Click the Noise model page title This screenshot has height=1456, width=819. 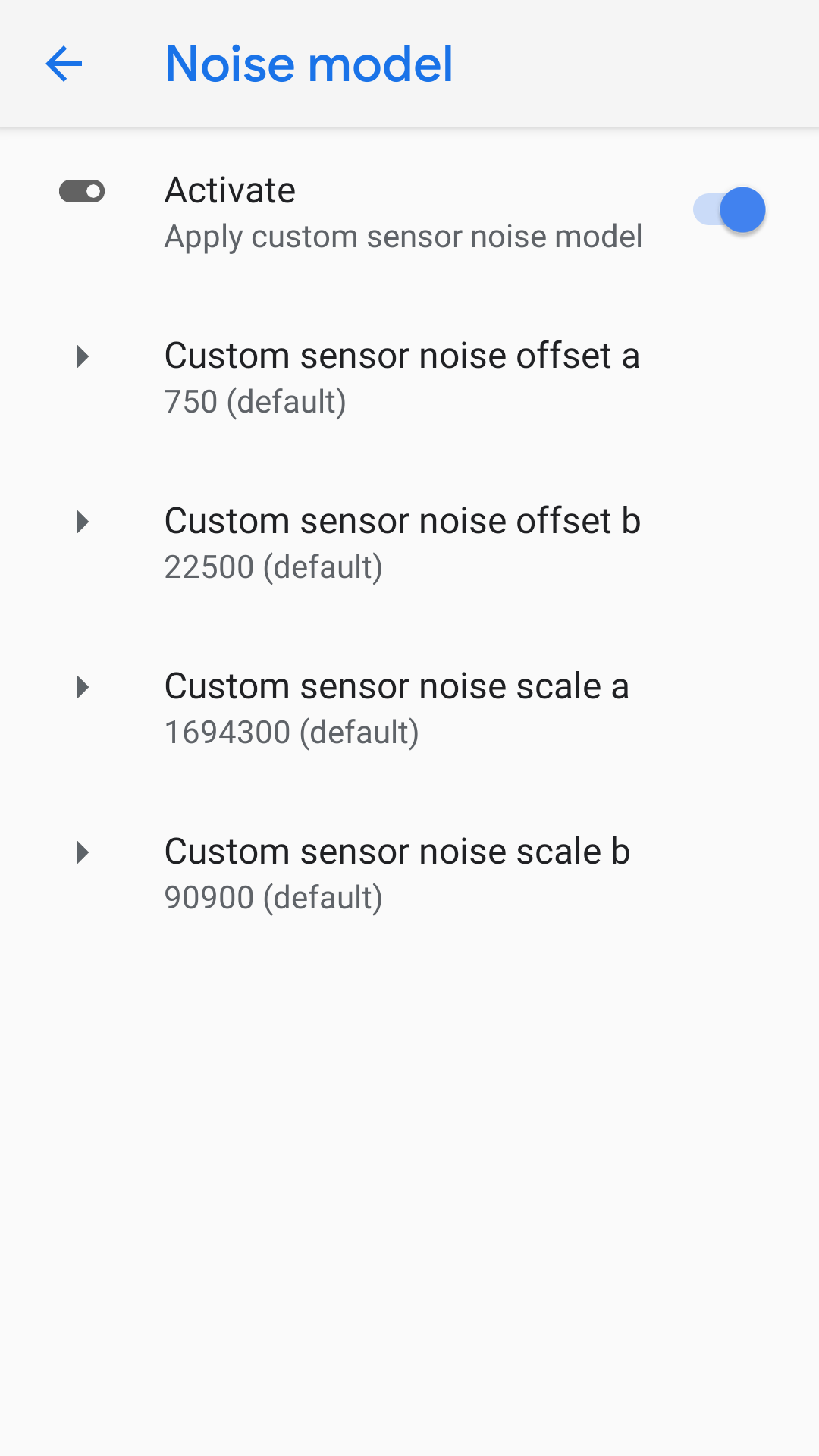tap(309, 64)
